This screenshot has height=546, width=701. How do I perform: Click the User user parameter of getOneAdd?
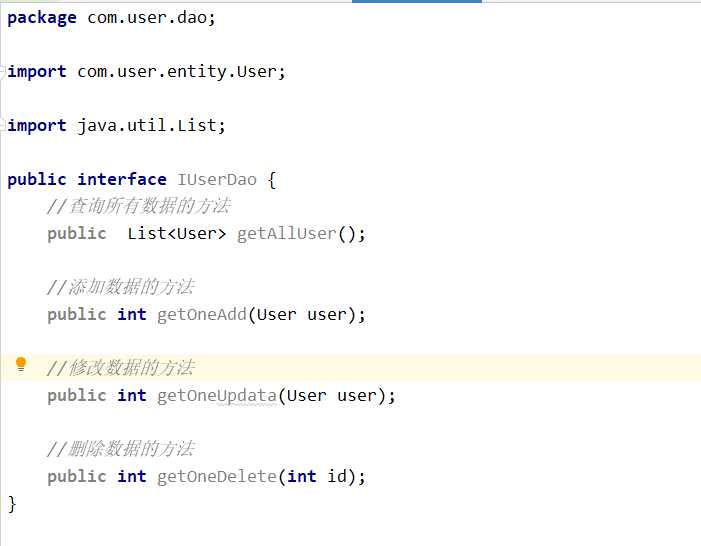click(x=301, y=315)
